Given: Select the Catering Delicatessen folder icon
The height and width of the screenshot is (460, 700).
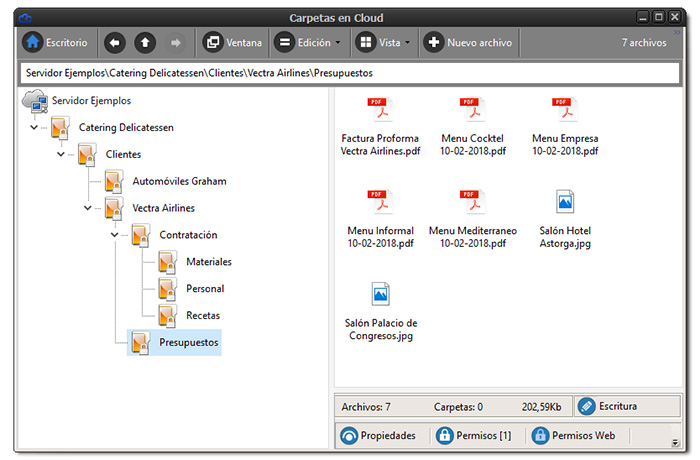Looking at the screenshot, I should click(x=60, y=128).
